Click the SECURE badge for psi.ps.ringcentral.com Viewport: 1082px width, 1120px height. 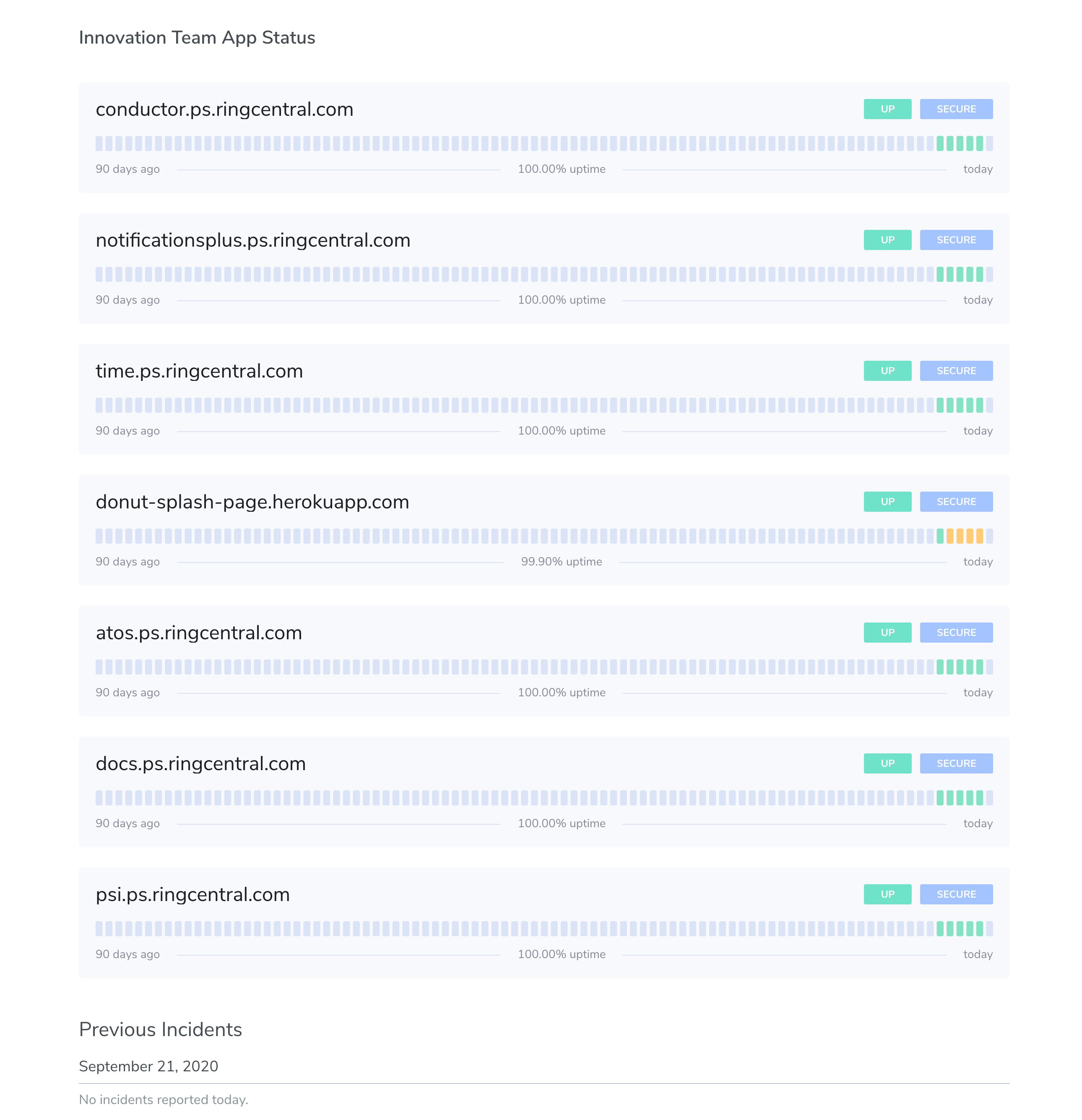click(956, 894)
